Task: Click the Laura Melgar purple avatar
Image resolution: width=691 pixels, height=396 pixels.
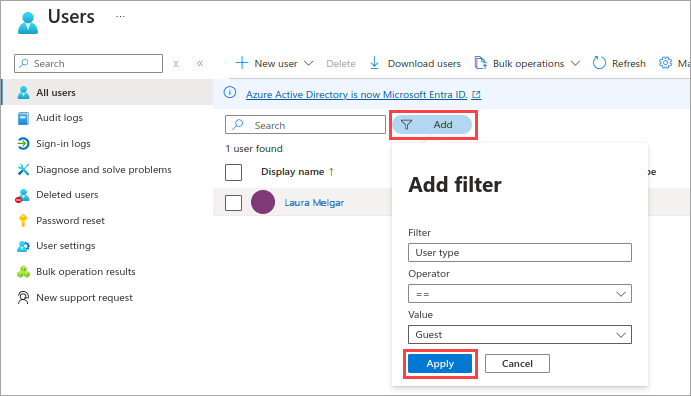Action: (x=263, y=202)
